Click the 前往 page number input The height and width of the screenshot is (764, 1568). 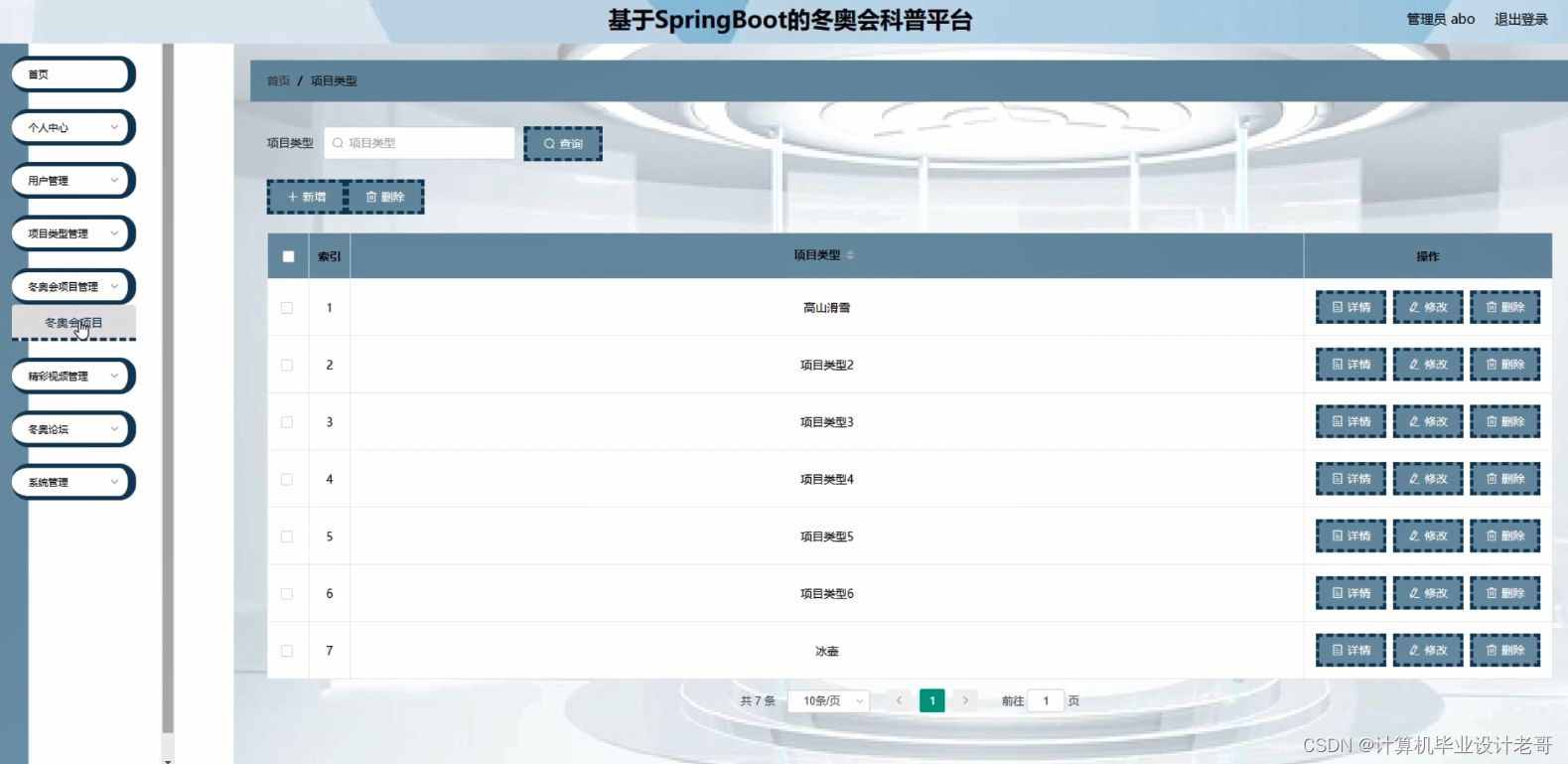[1046, 700]
